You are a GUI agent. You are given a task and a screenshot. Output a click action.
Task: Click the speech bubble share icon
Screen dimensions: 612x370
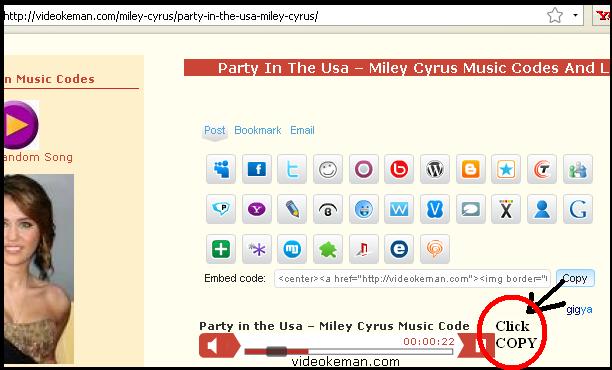pyautogui.click(x=471, y=209)
